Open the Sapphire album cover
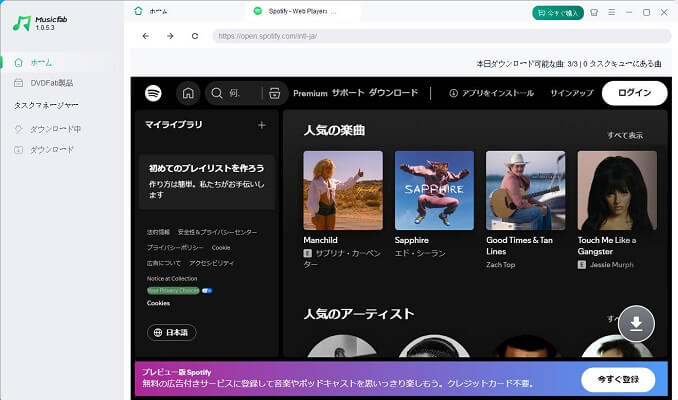Image resolution: width=678 pixels, height=400 pixels. [x=434, y=190]
